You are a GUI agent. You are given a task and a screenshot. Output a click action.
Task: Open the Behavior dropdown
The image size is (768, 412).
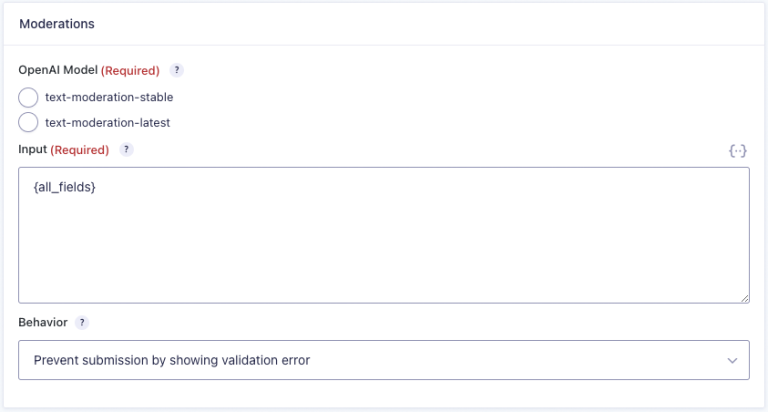point(384,360)
